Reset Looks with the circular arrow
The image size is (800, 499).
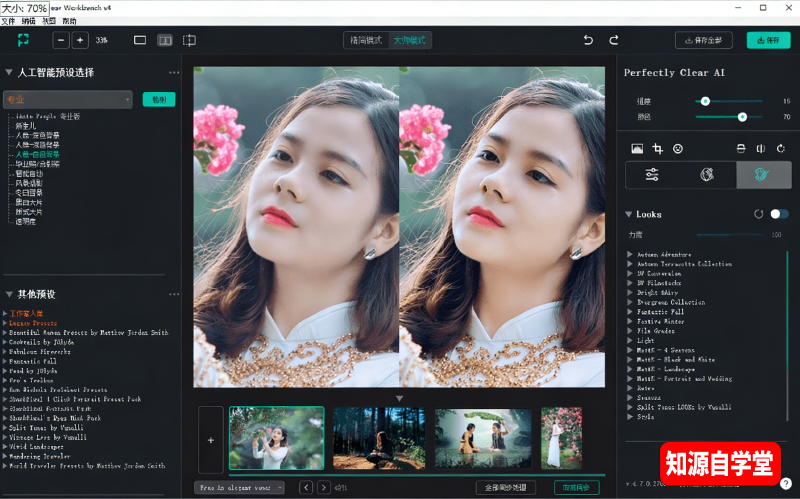759,214
